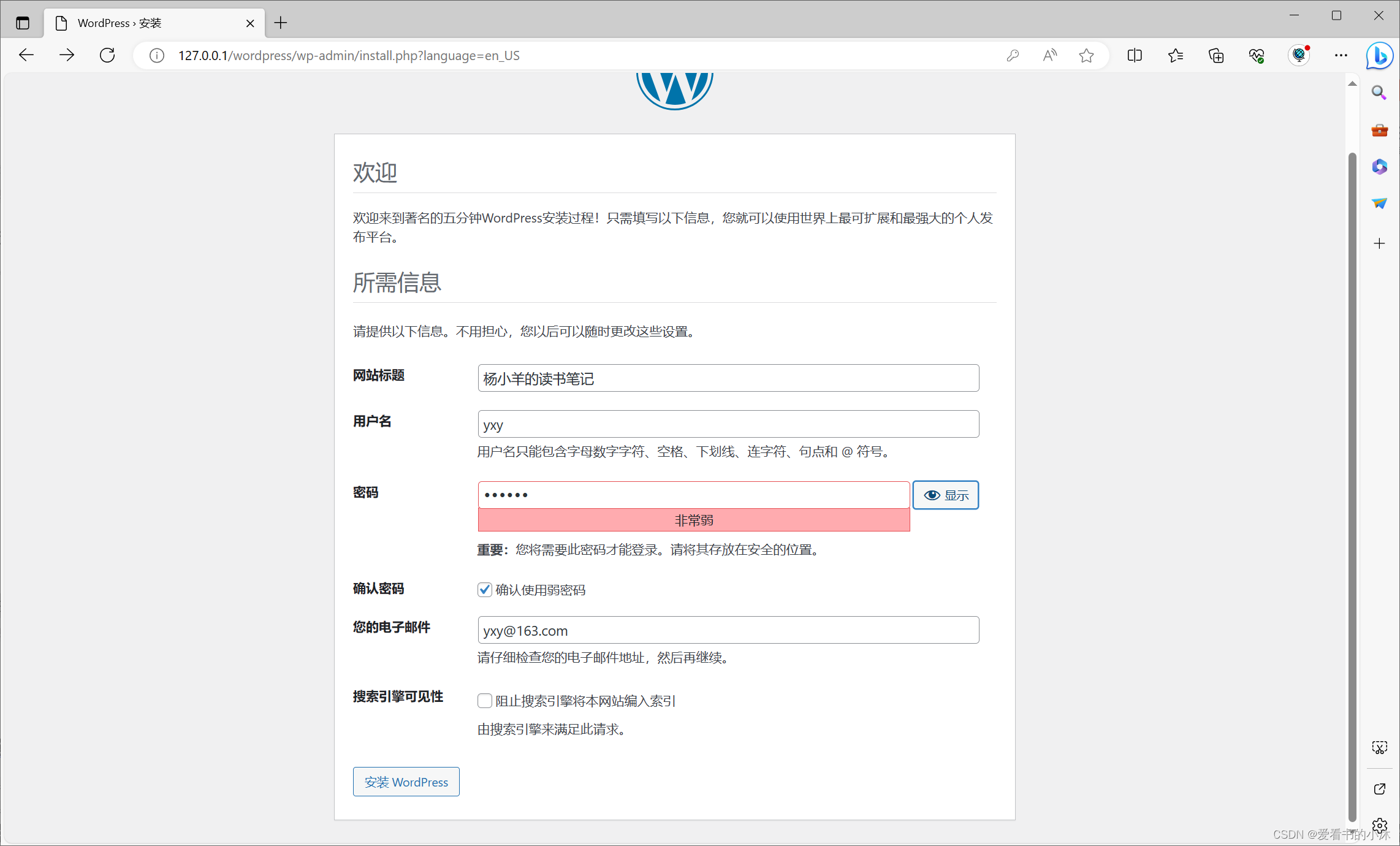1400x846 pixels.
Task: Click the browser Forward arrow
Action: pyautogui.click(x=66, y=55)
